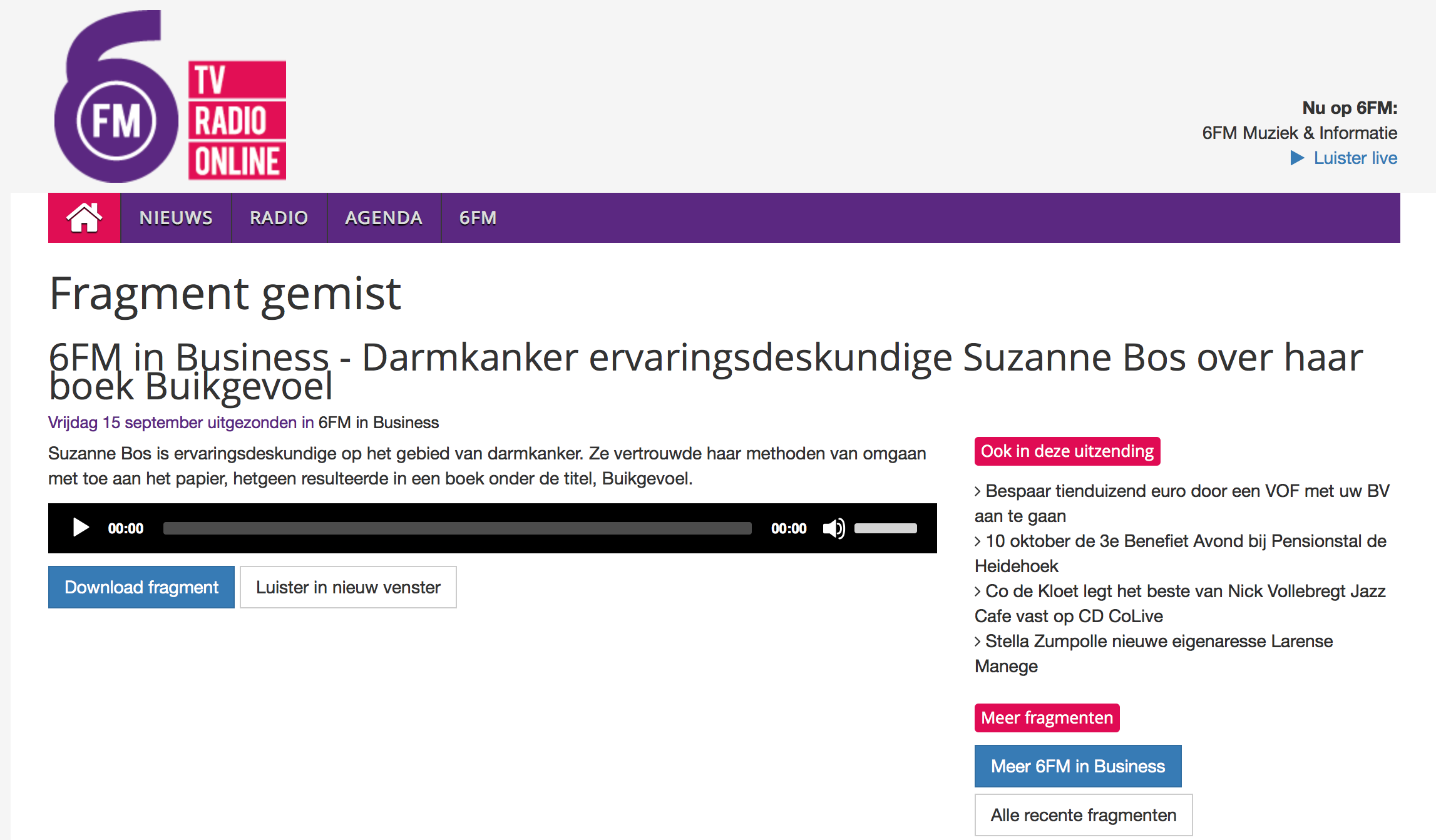Image resolution: width=1436 pixels, height=840 pixels.
Task: Open Alle recente fragmenten
Action: [1084, 815]
